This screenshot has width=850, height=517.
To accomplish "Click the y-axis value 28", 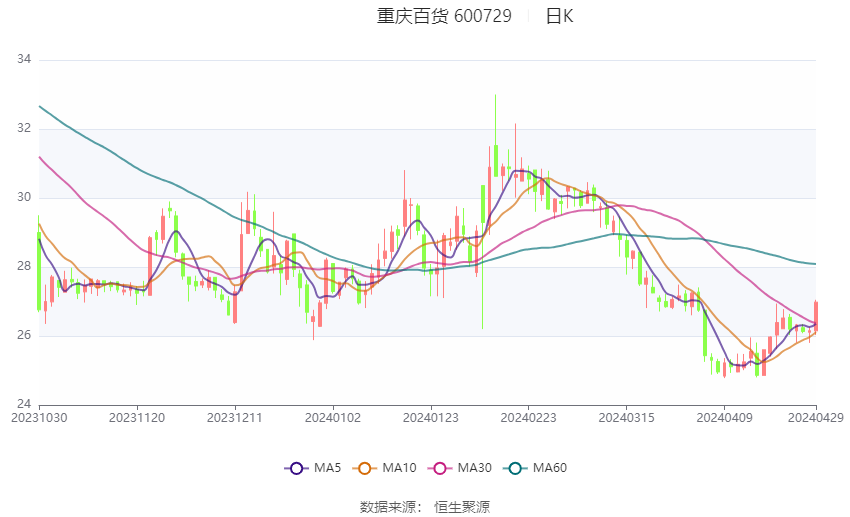I will coord(24,266).
